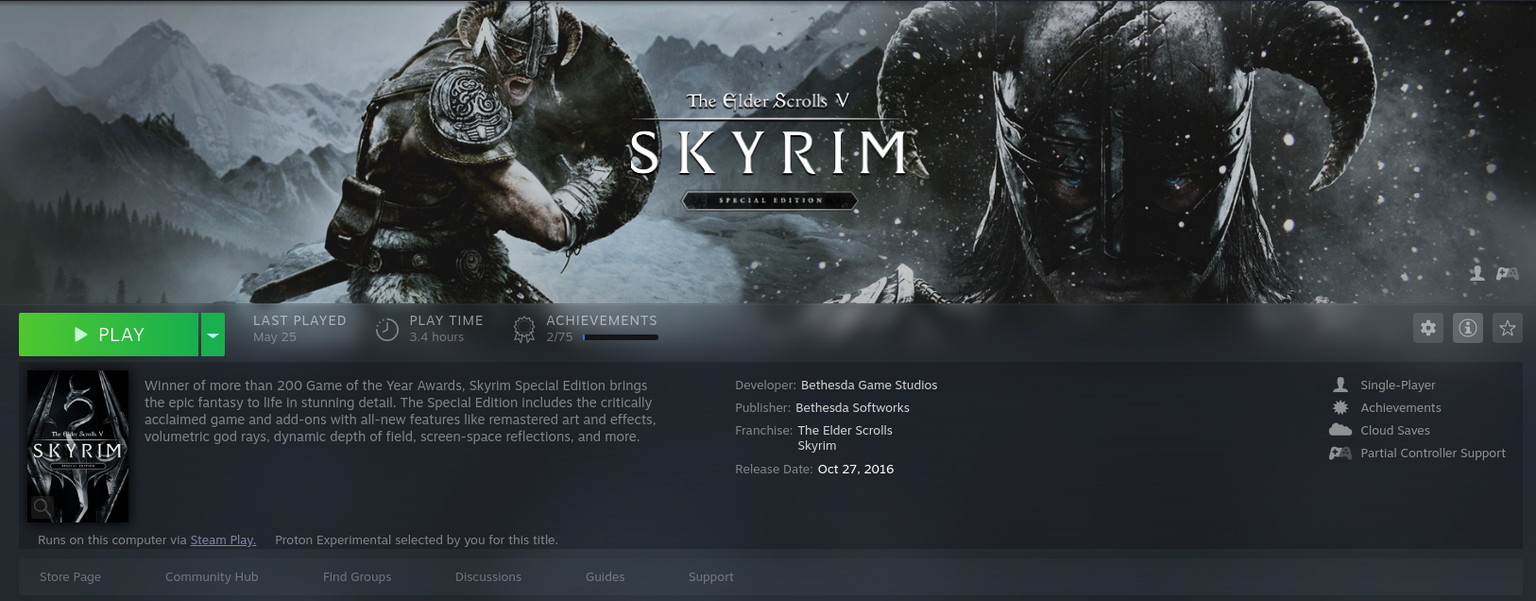1536x601 pixels.
Task: Click the Cloud Saves icon
Action: tap(1340, 430)
